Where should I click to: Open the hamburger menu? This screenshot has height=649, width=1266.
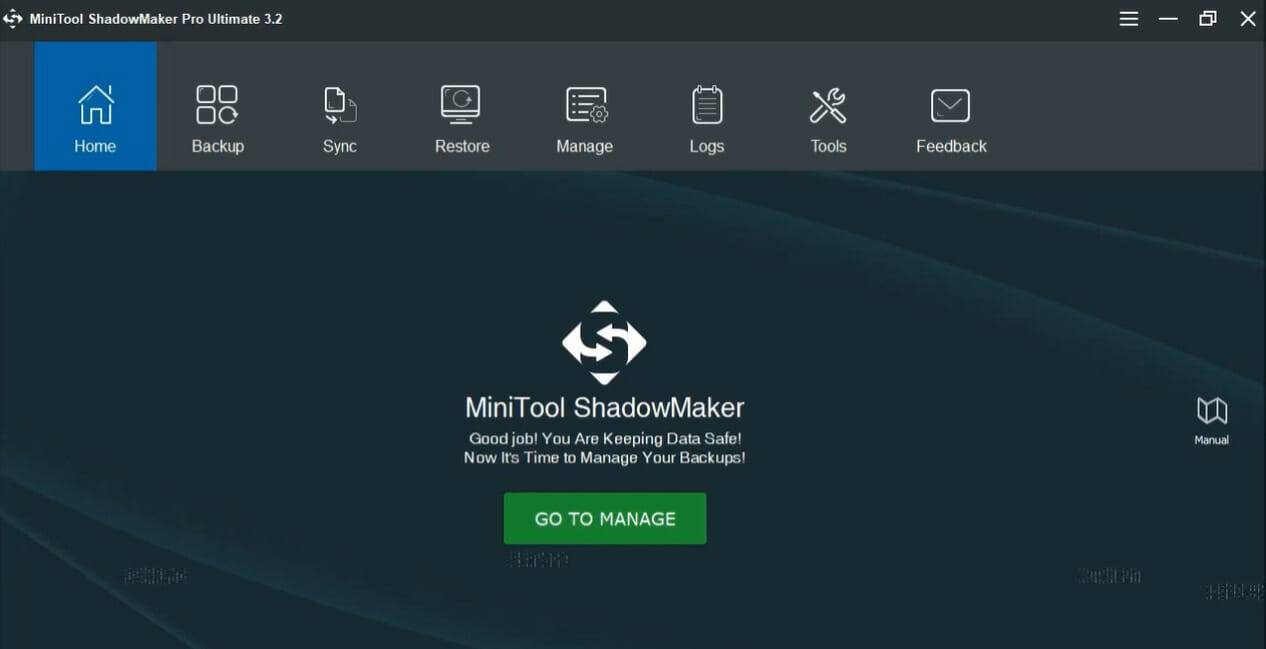pyautogui.click(x=1128, y=18)
